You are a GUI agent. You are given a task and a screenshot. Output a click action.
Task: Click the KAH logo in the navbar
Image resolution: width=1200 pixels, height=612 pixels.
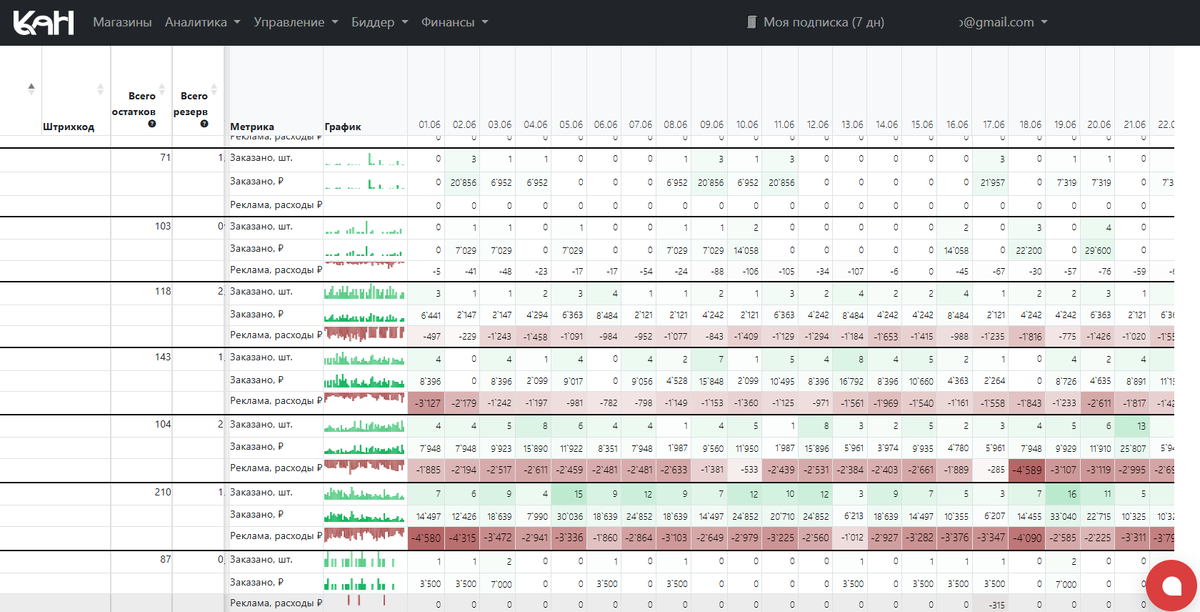pyautogui.click(x=44, y=22)
